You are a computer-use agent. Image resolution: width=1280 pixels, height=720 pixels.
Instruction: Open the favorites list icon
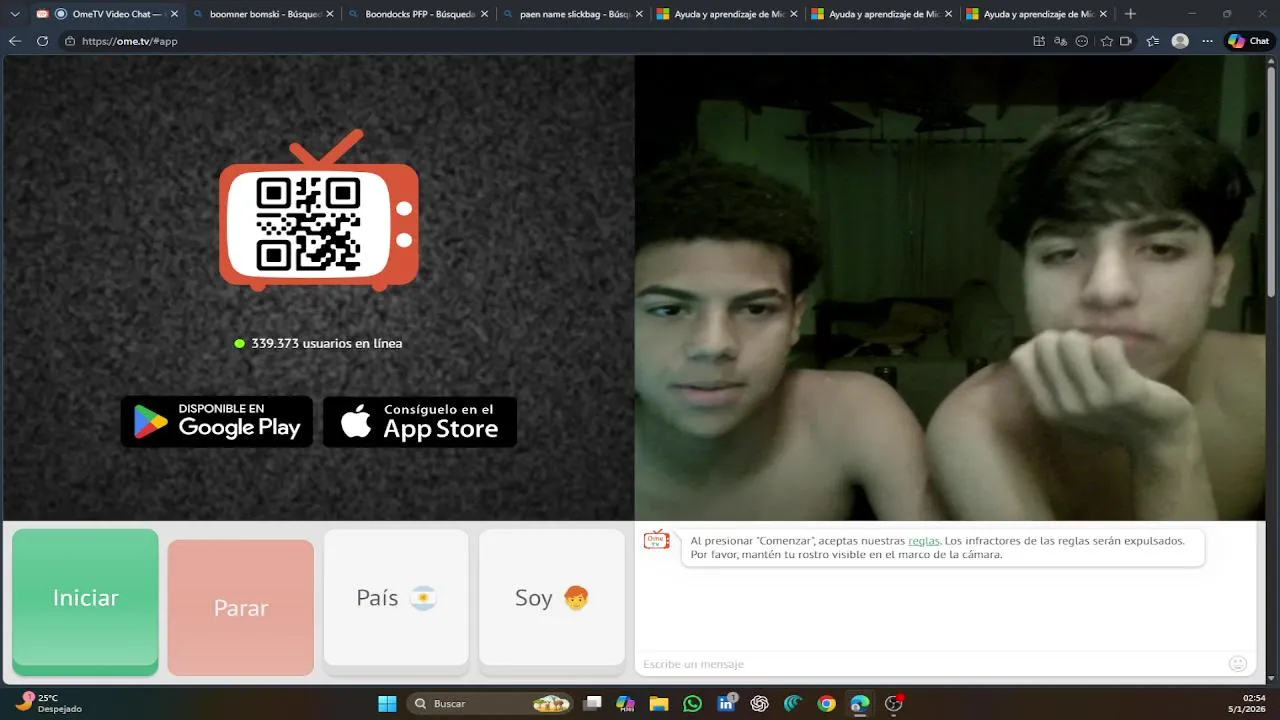(x=1153, y=41)
